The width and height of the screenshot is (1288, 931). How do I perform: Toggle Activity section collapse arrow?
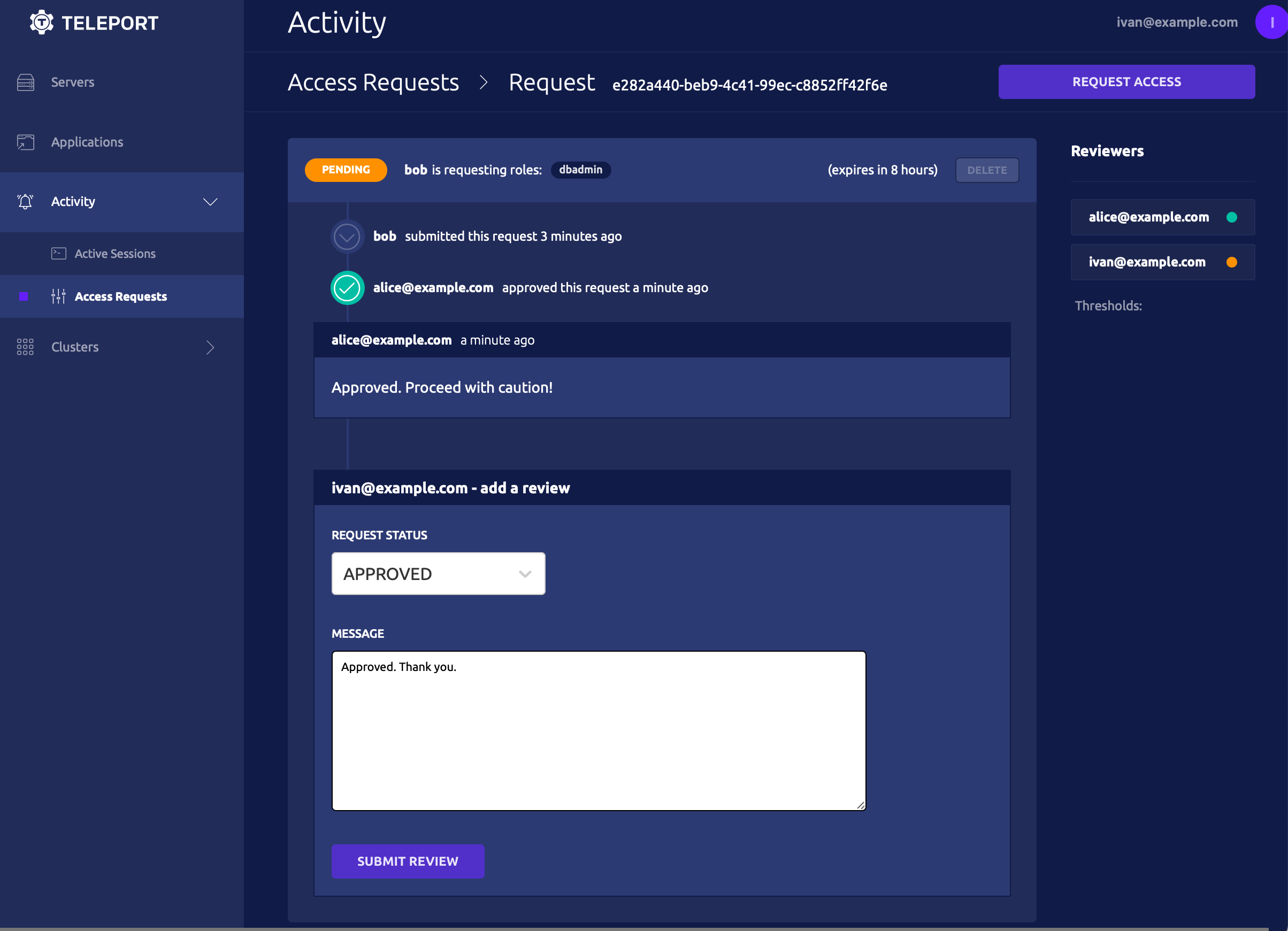[211, 201]
